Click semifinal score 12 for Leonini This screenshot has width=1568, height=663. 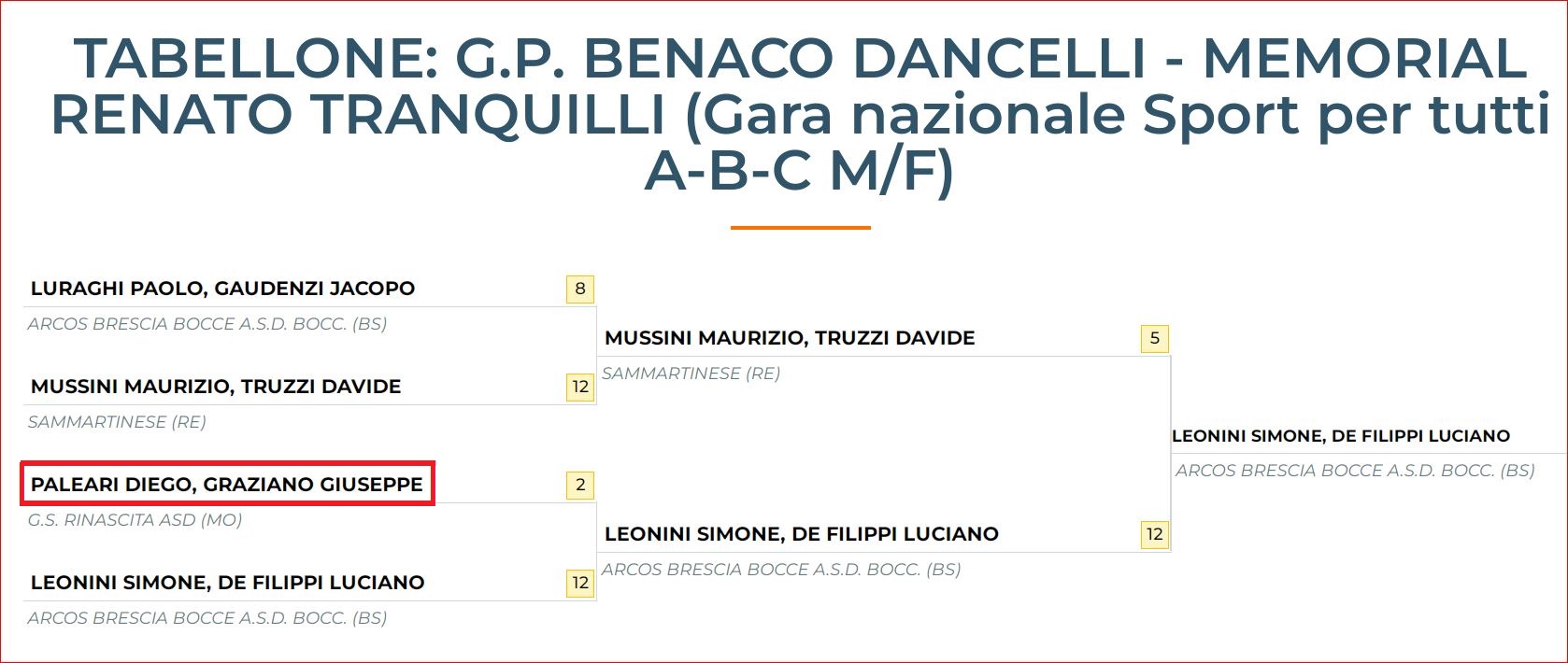[1155, 534]
